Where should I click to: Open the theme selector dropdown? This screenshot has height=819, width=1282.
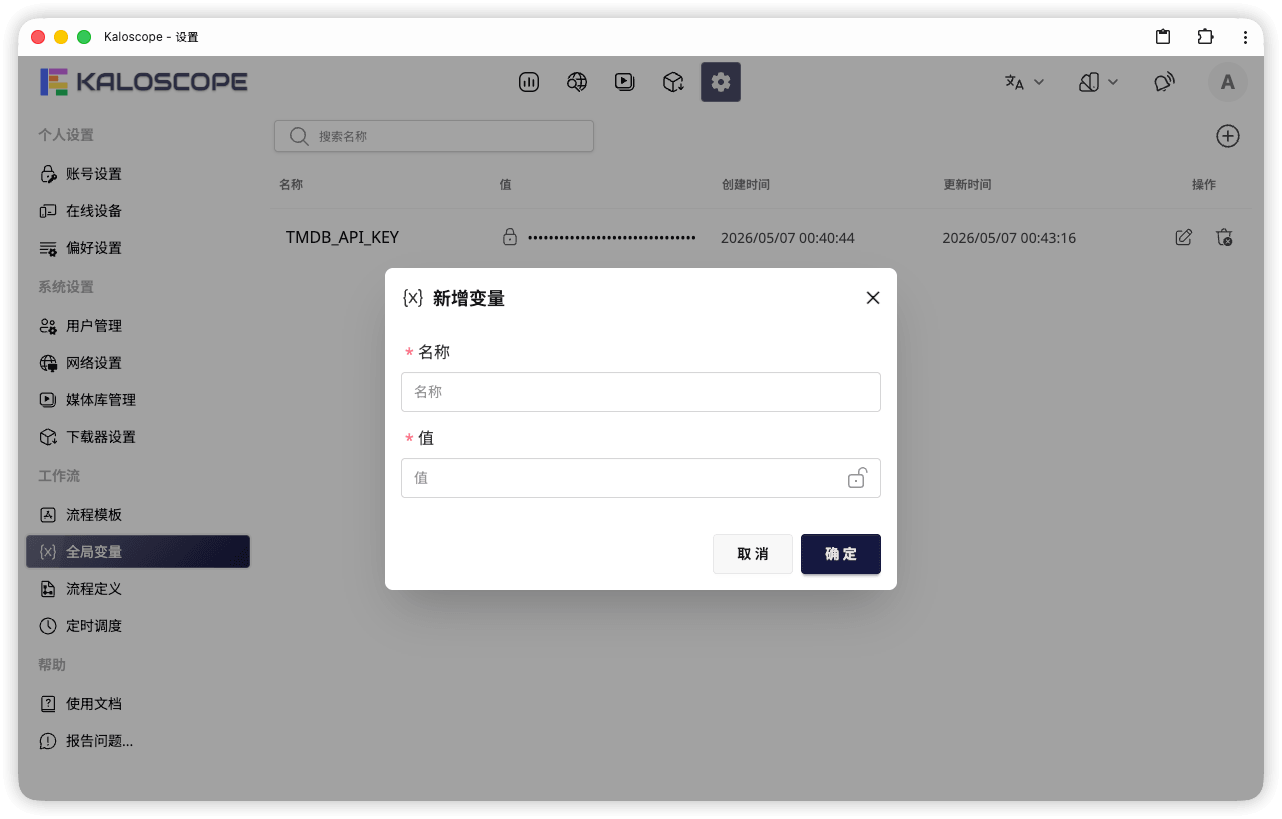1098,82
